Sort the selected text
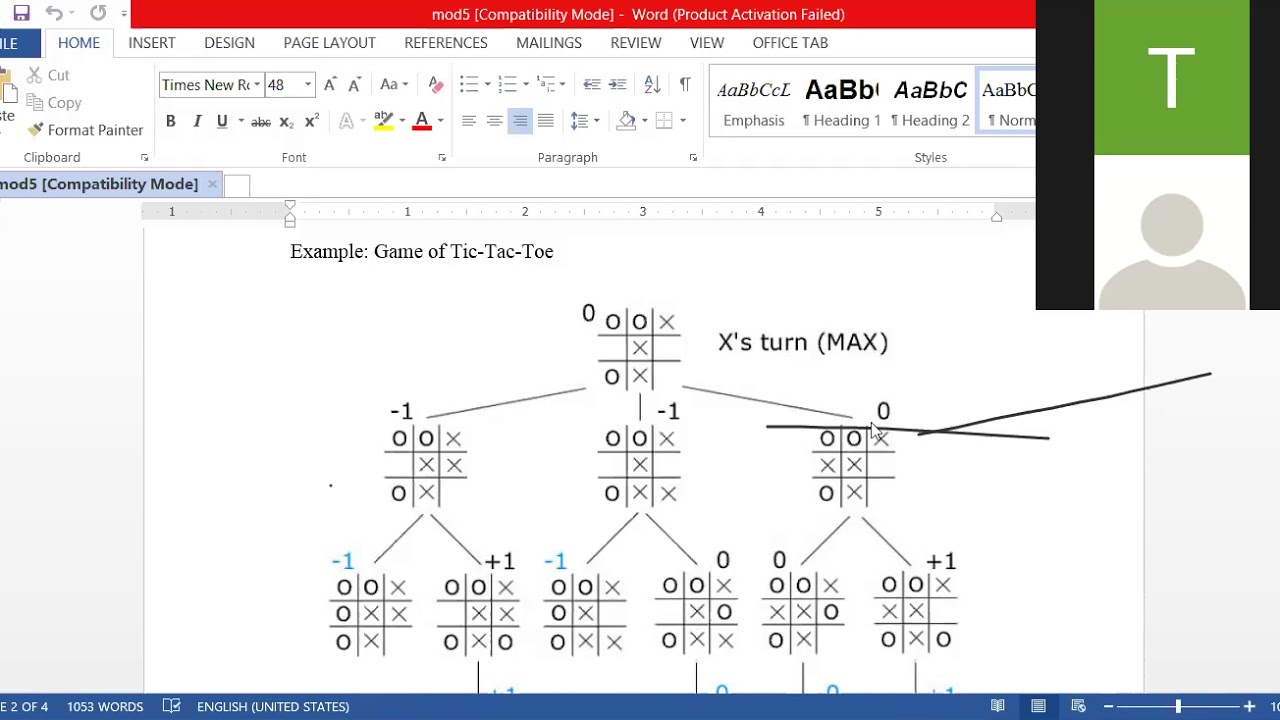Image resolution: width=1280 pixels, height=720 pixels. pyautogui.click(x=652, y=85)
